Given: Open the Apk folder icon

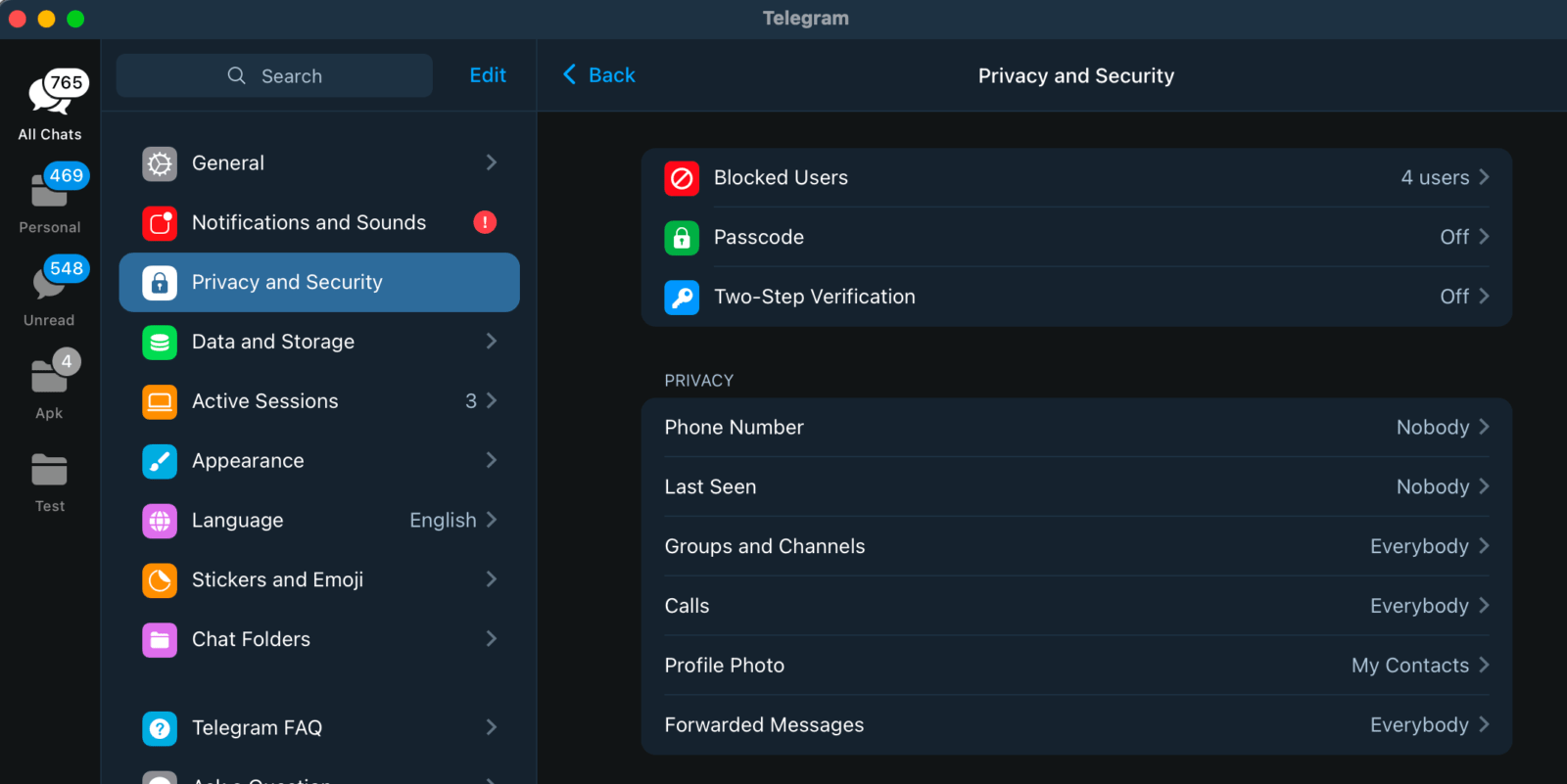Looking at the screenshot, I should 49,376.
